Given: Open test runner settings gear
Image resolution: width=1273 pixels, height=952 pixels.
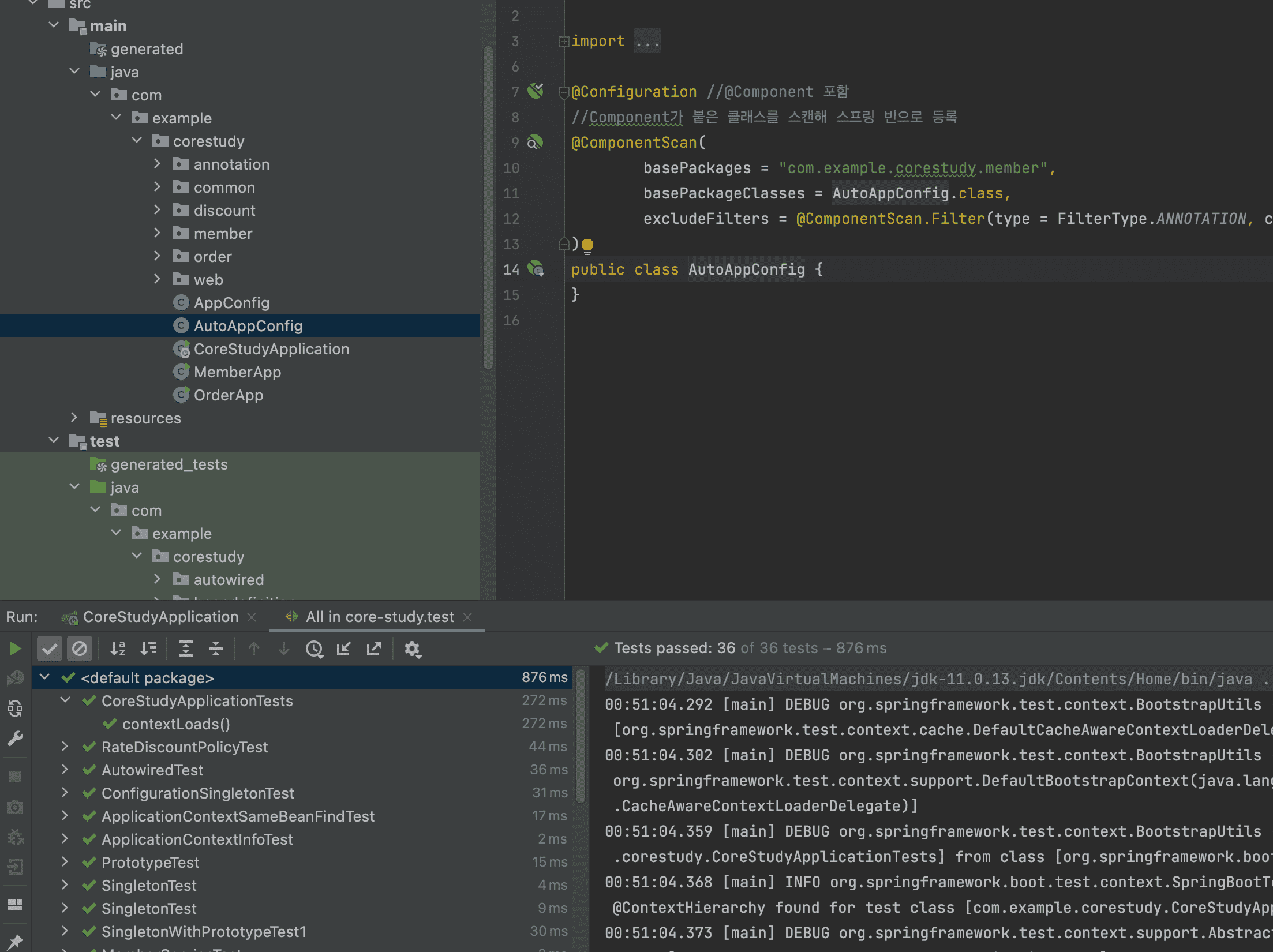Looking at the screenshot, I should click(x=412, y=649).
